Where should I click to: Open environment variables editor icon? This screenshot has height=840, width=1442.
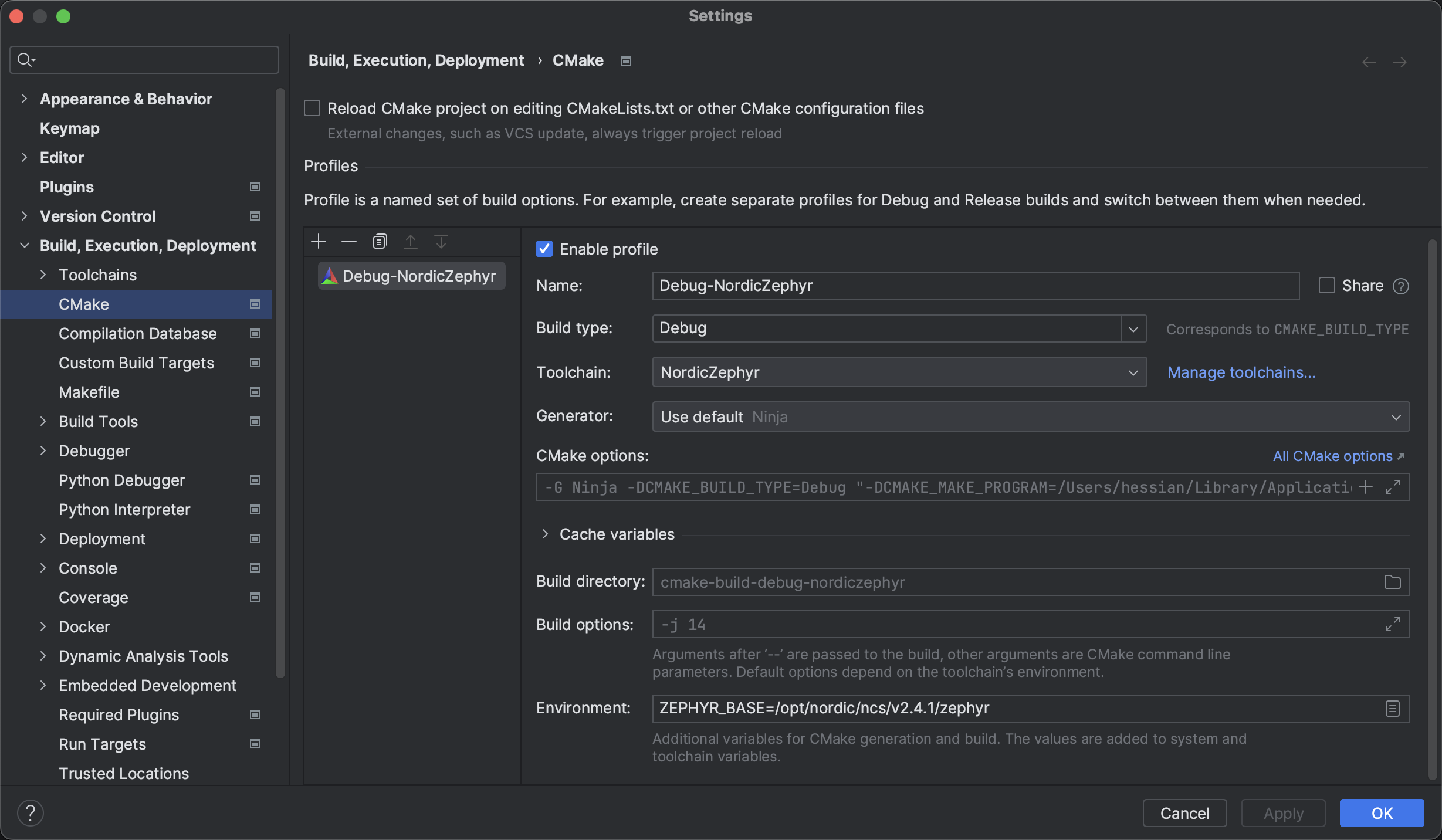point(1393,709)
